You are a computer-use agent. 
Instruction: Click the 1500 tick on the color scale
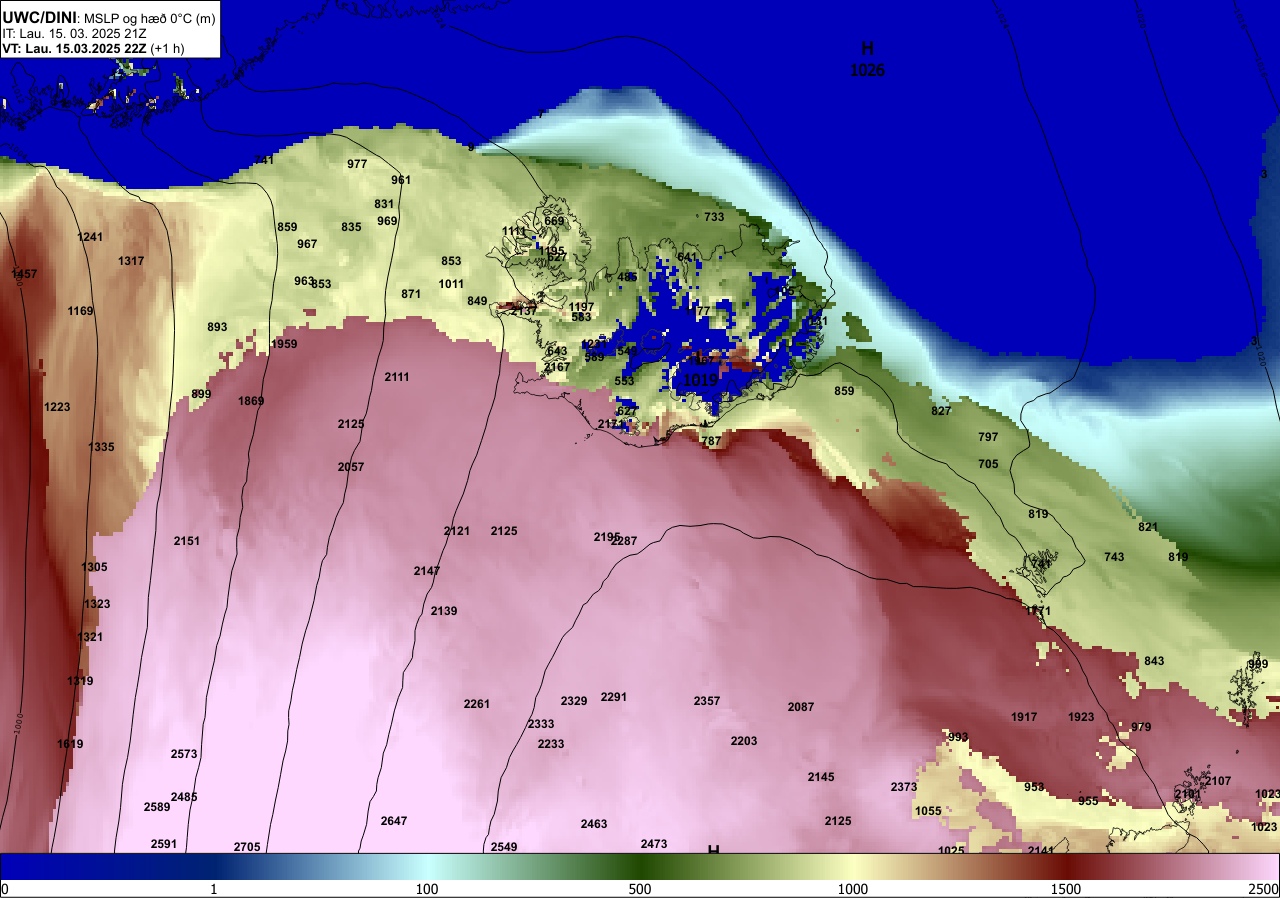pyautogui.click(x=1066, y=889)
